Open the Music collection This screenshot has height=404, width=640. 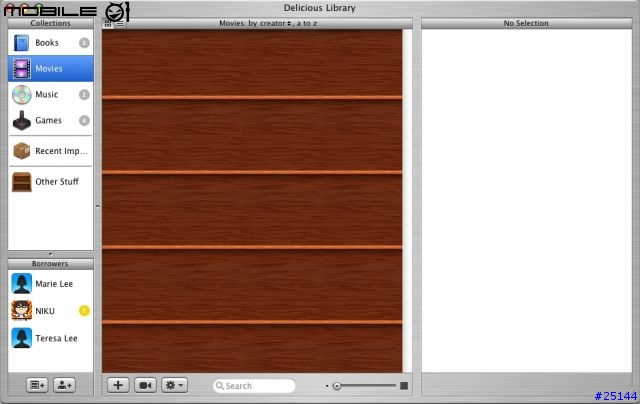point(51,95)
